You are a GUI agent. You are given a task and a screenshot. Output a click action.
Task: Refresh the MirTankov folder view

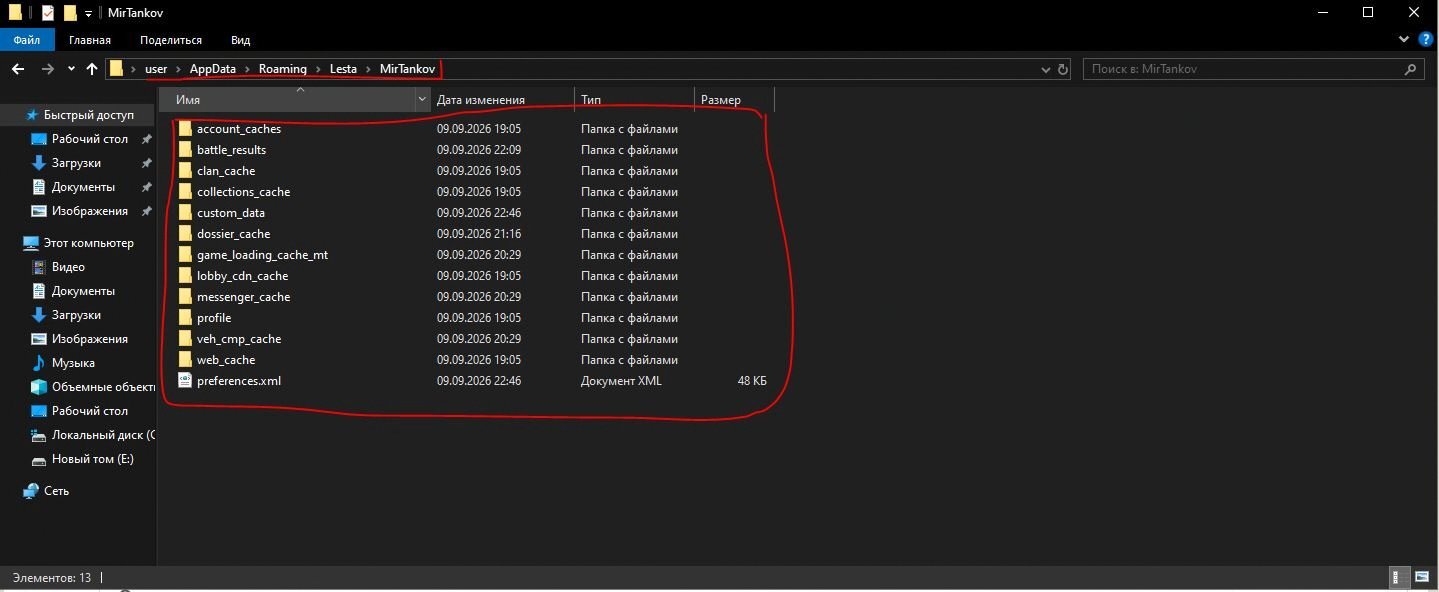pyautogui.click(x=1063, y=69)
